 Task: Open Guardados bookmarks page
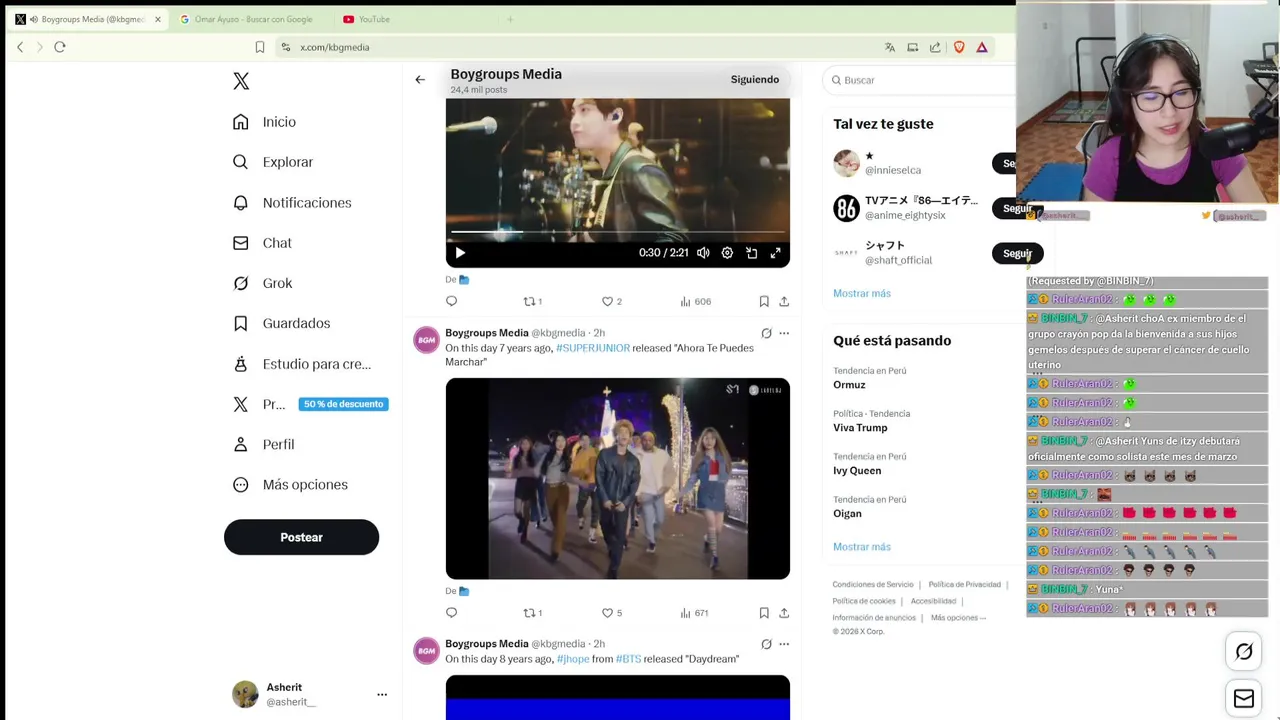281,323
